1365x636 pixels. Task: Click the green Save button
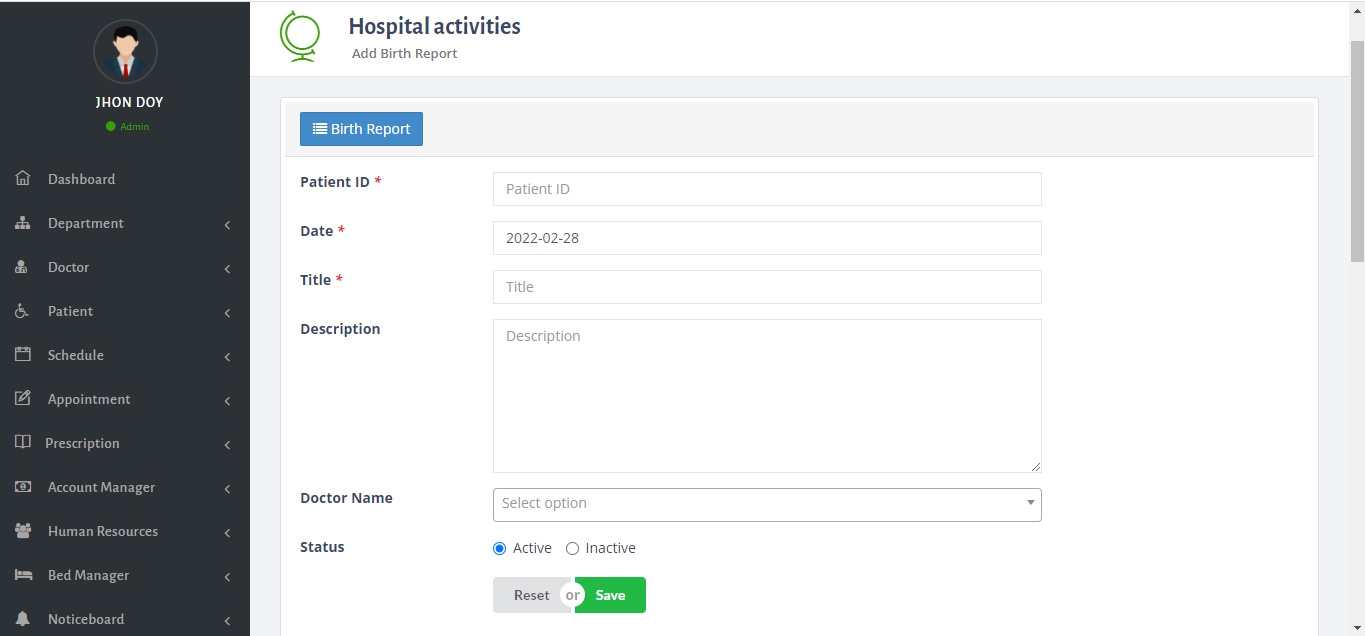[x=610, y=594]
